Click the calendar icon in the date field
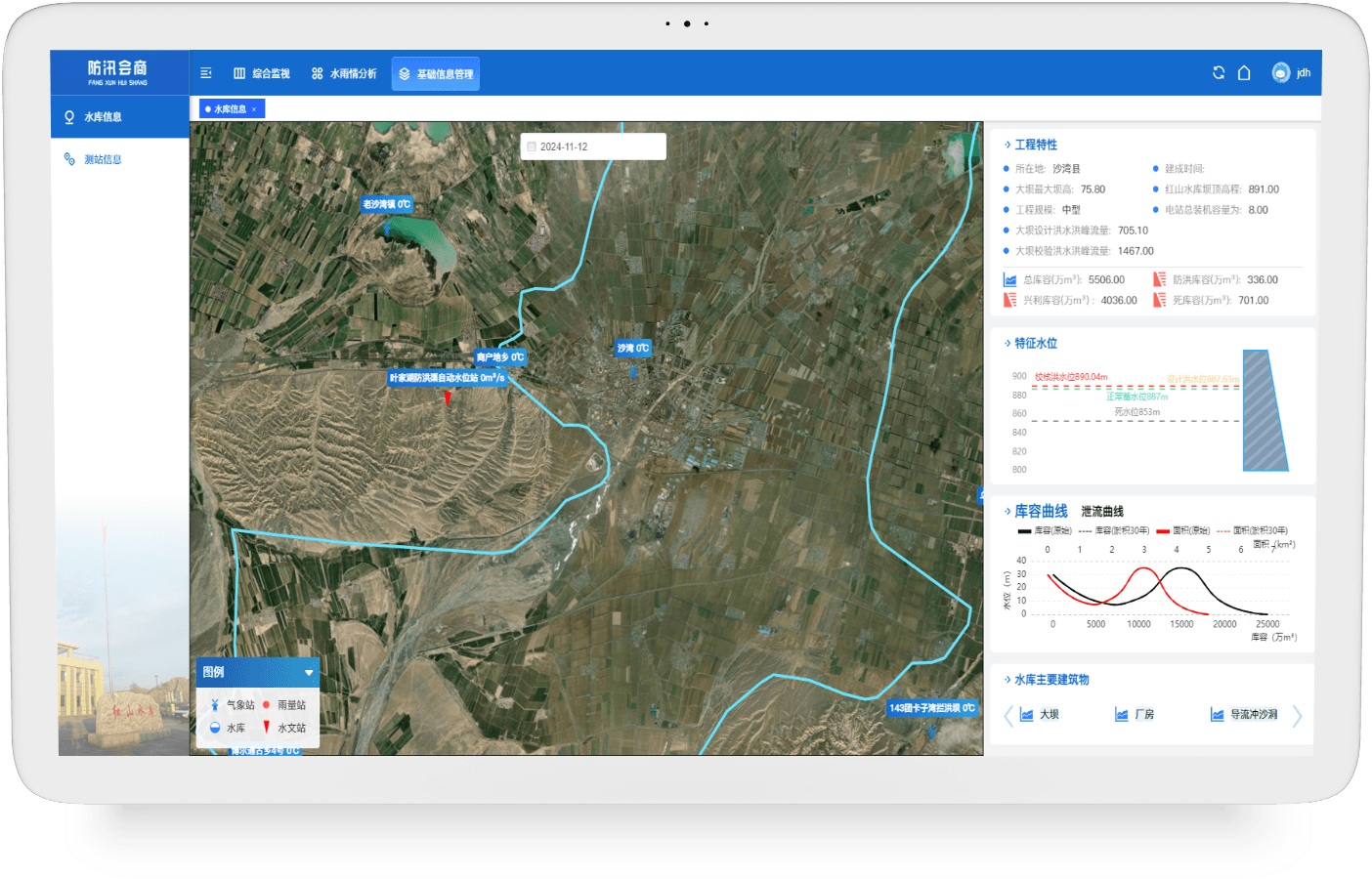Viewport: 1372px width, 879px height. pos(532,146)
